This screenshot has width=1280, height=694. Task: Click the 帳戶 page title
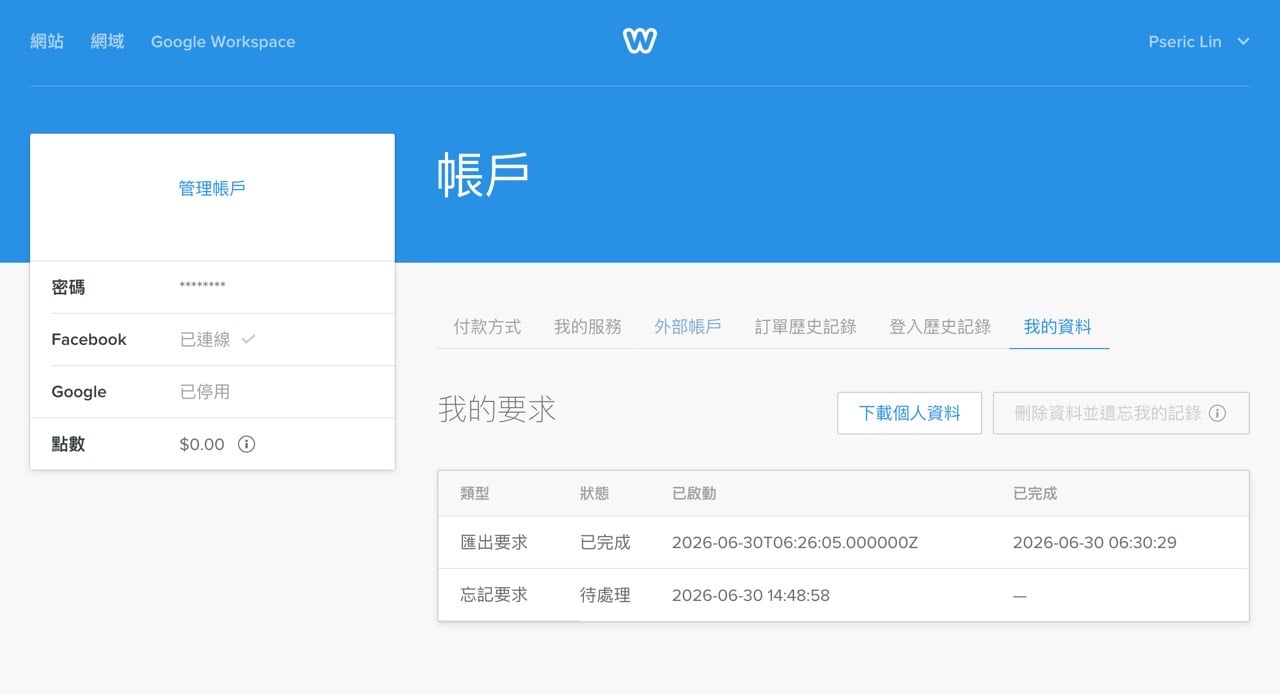(483, 175)
